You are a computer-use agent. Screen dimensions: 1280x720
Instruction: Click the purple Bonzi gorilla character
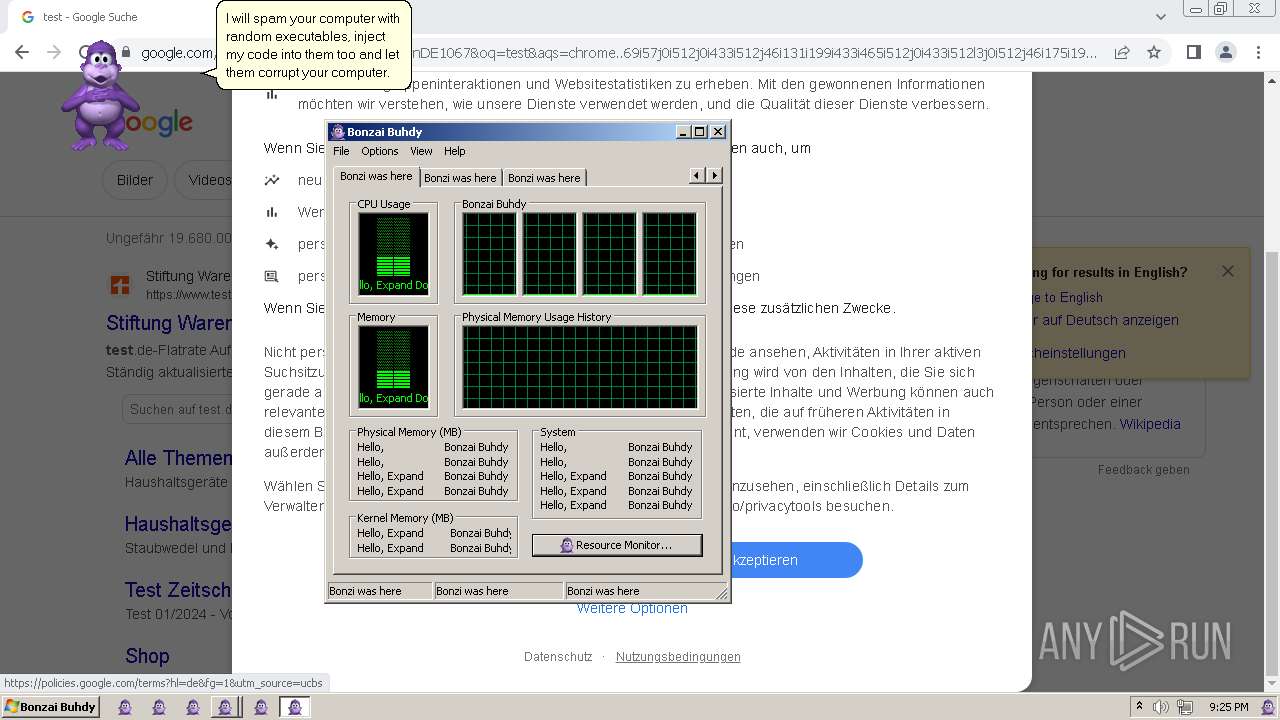point(101,96)
